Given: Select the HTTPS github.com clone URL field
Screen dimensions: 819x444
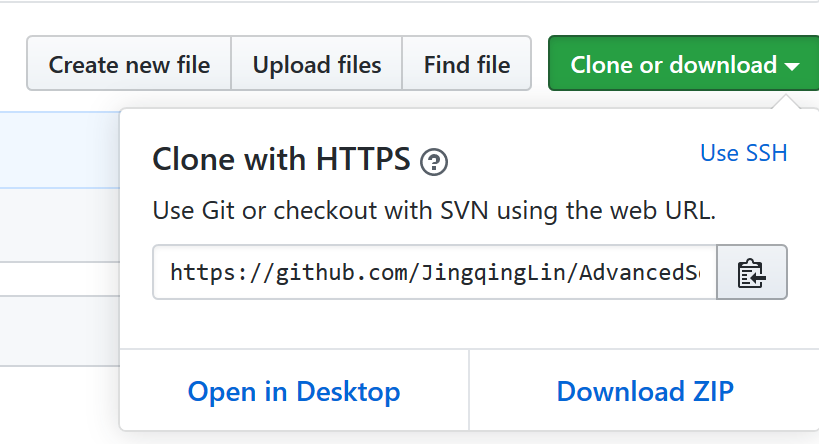Looking at the screenshot, I should pyautogui.click(x=435, y=272).
